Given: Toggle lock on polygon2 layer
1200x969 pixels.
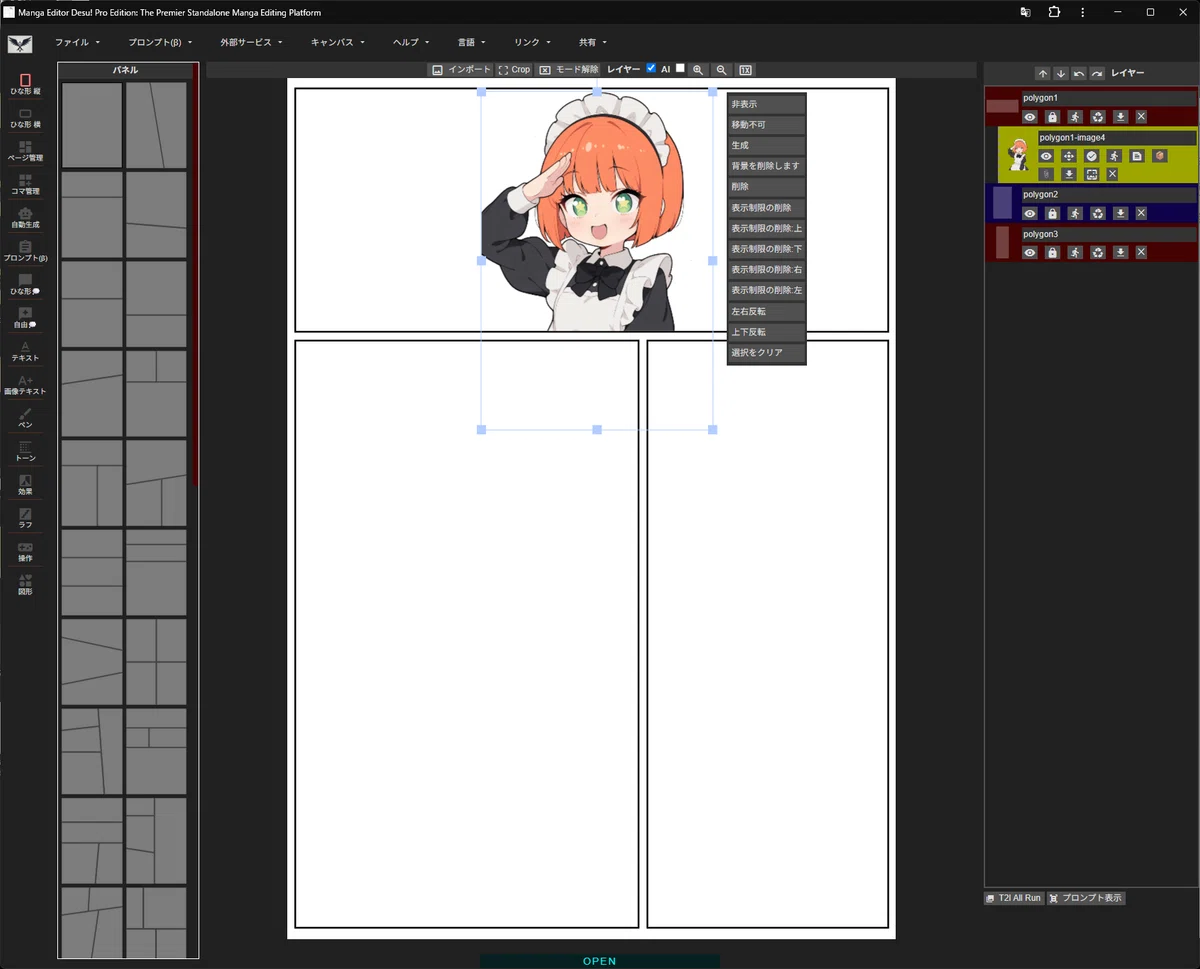Looking at the screenshot, I should click(x=1052, y=213).
